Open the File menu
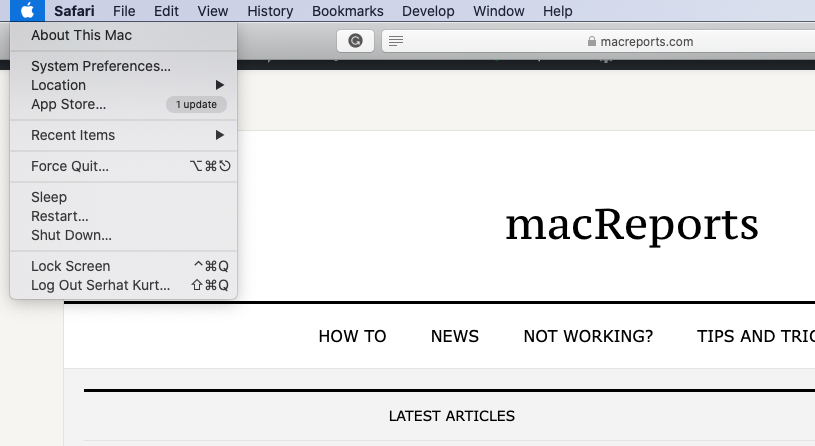 (124, 11)
